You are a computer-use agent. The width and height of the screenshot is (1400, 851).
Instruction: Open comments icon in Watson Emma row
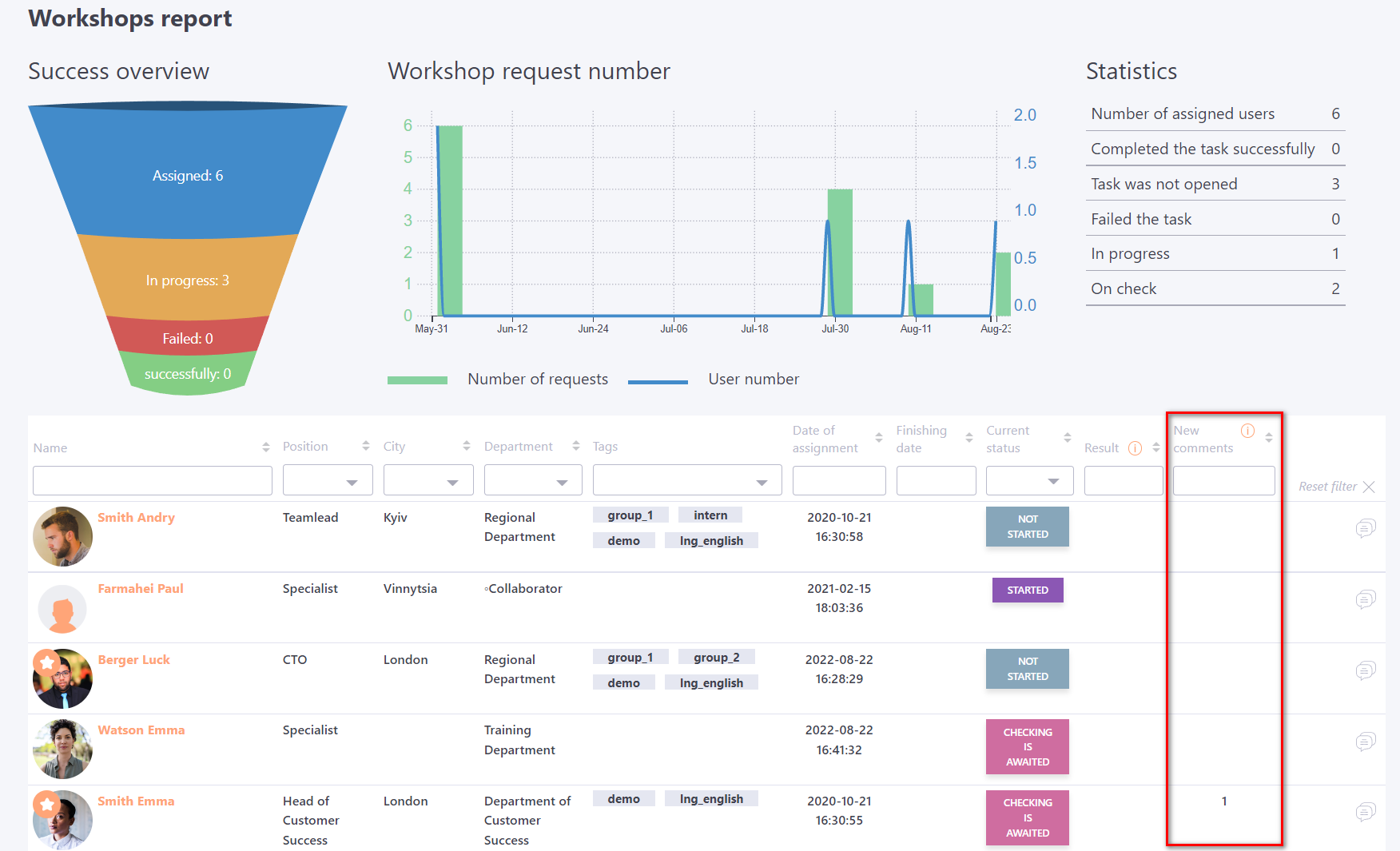pos(1365,742)
